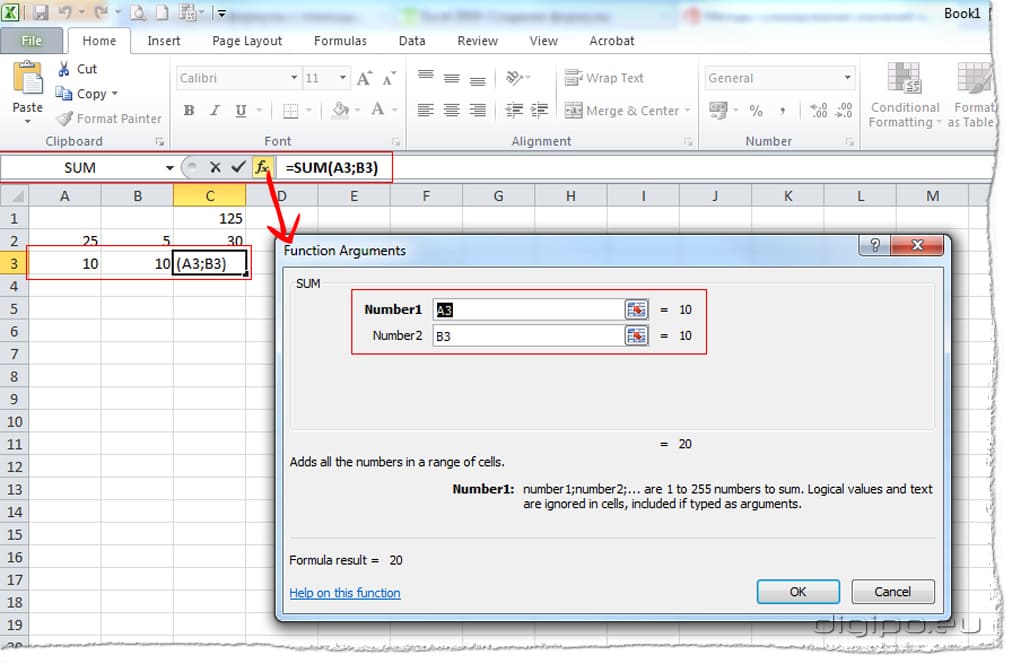Click the Enter checkmark in formula bar

pos(237,168)
